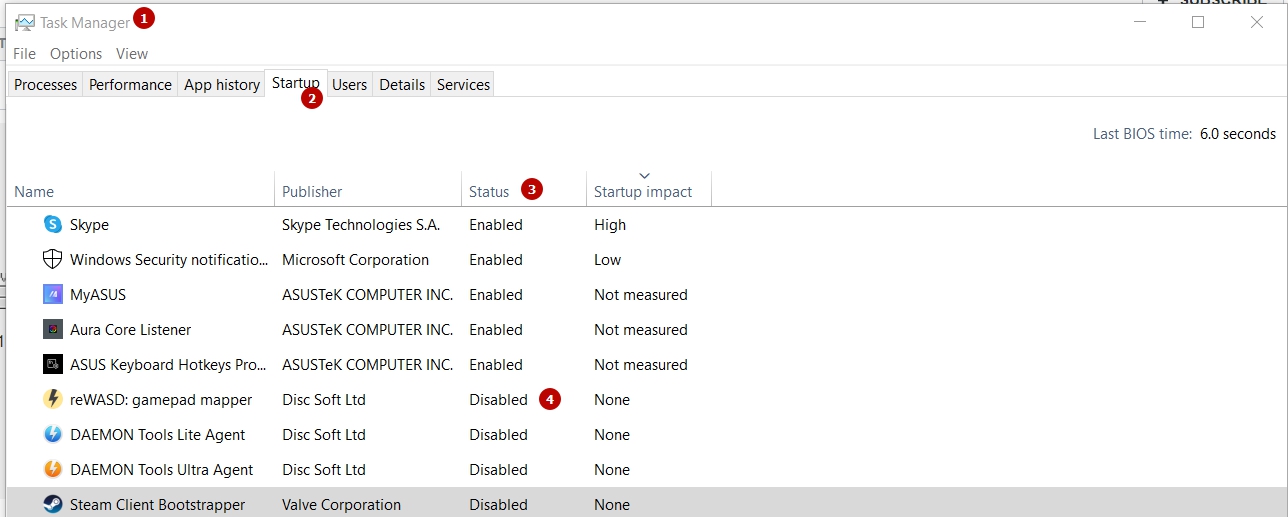Open the Options menu
Image resolution: width=1288 pixels, height=517 pixels.
pos(76,54)
